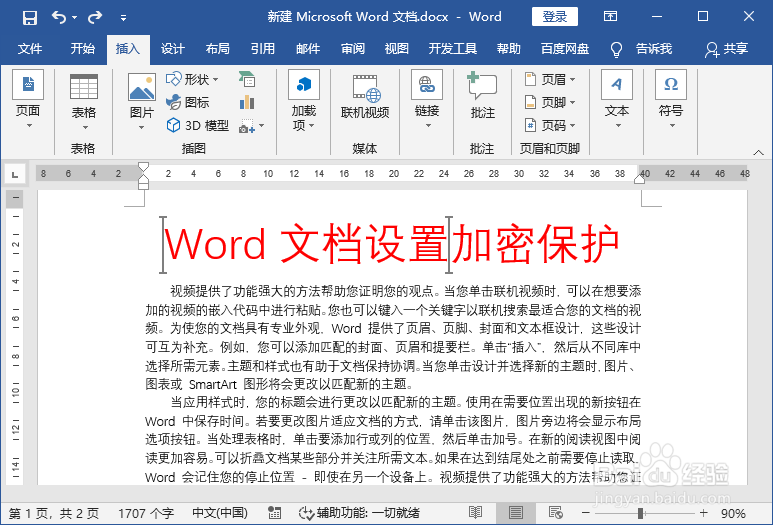Switch to the 开始 tab
This screenshot has height=525, width=773.
[82, 49]
